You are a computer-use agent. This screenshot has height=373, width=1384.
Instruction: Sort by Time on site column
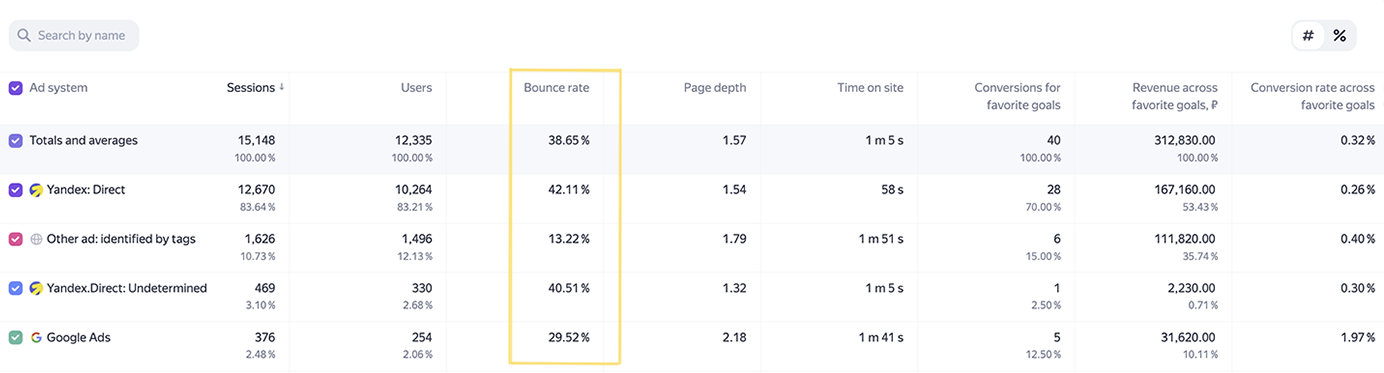[x=870, y=88]
